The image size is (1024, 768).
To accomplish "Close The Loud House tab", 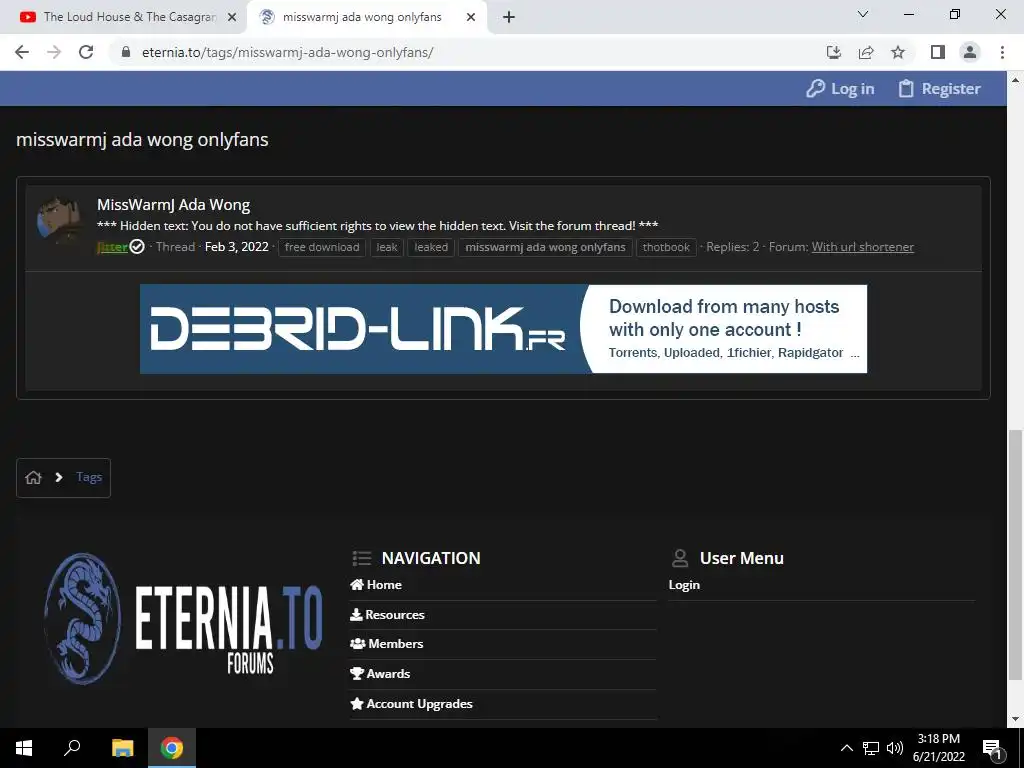I will (231, 17).
